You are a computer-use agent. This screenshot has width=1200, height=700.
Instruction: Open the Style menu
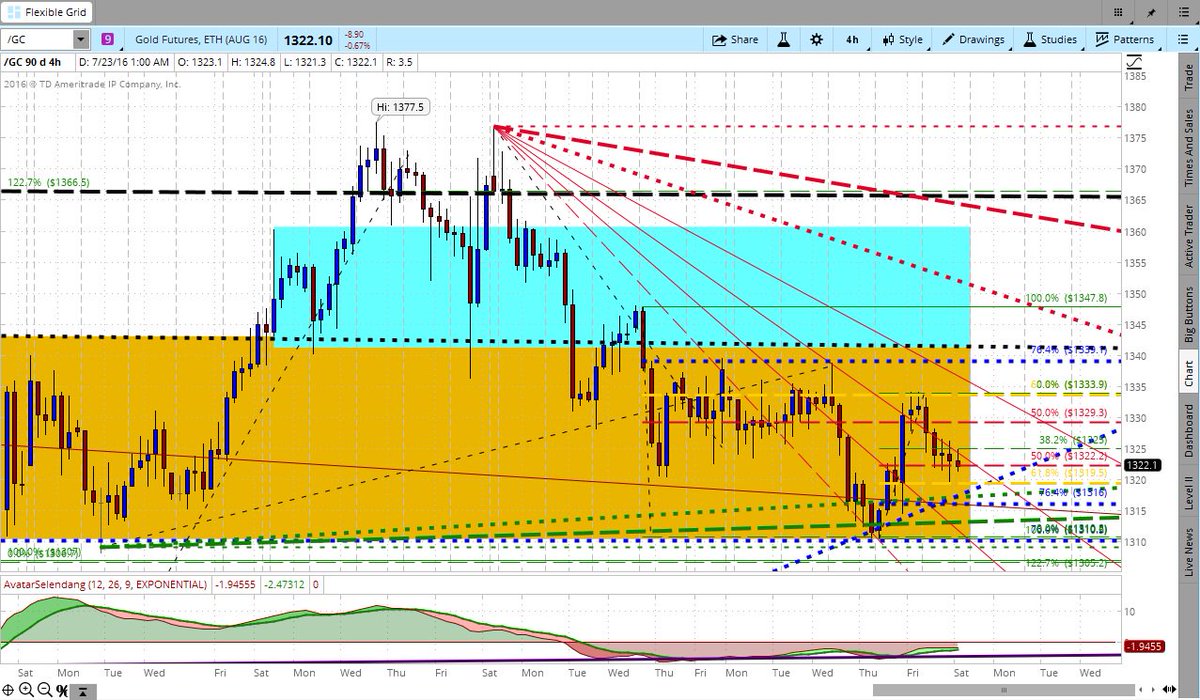(902, 40)
